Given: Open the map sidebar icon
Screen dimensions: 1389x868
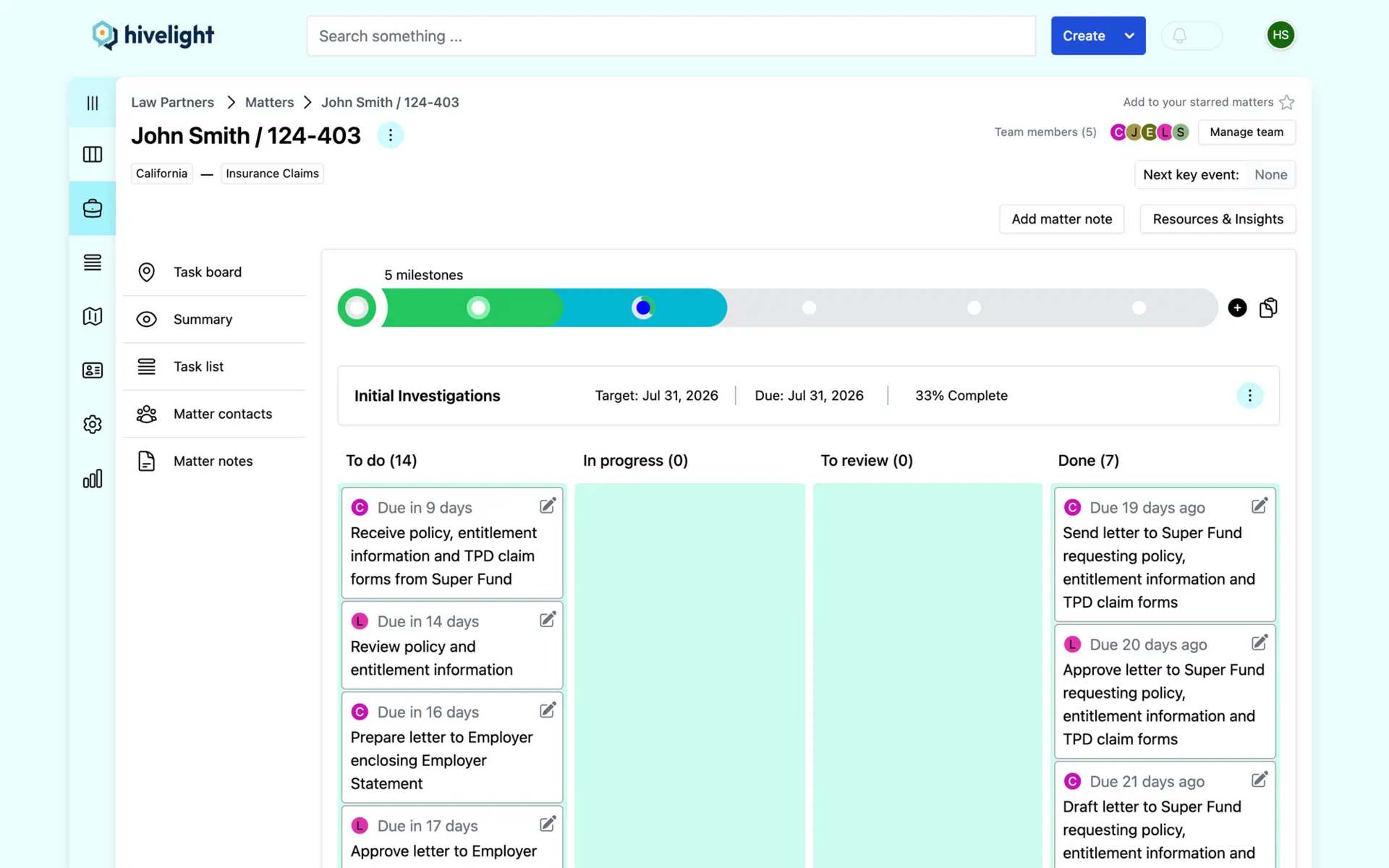Looking at the screenshot, I should (x=93, y=316).
